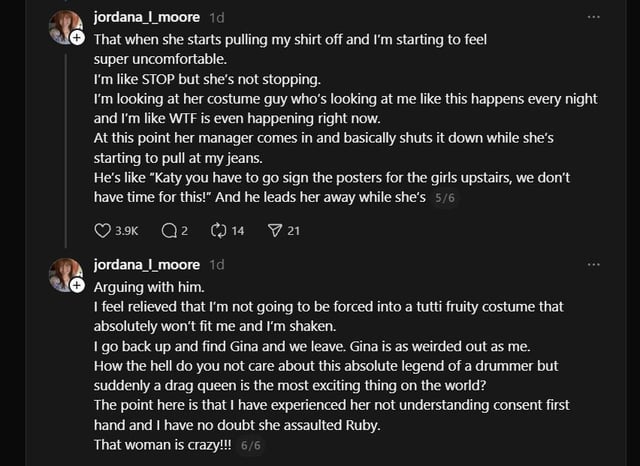This screenshot has height=466, width=640.
Task: Click the reply bubble icon on the first post
Action: 168,231
